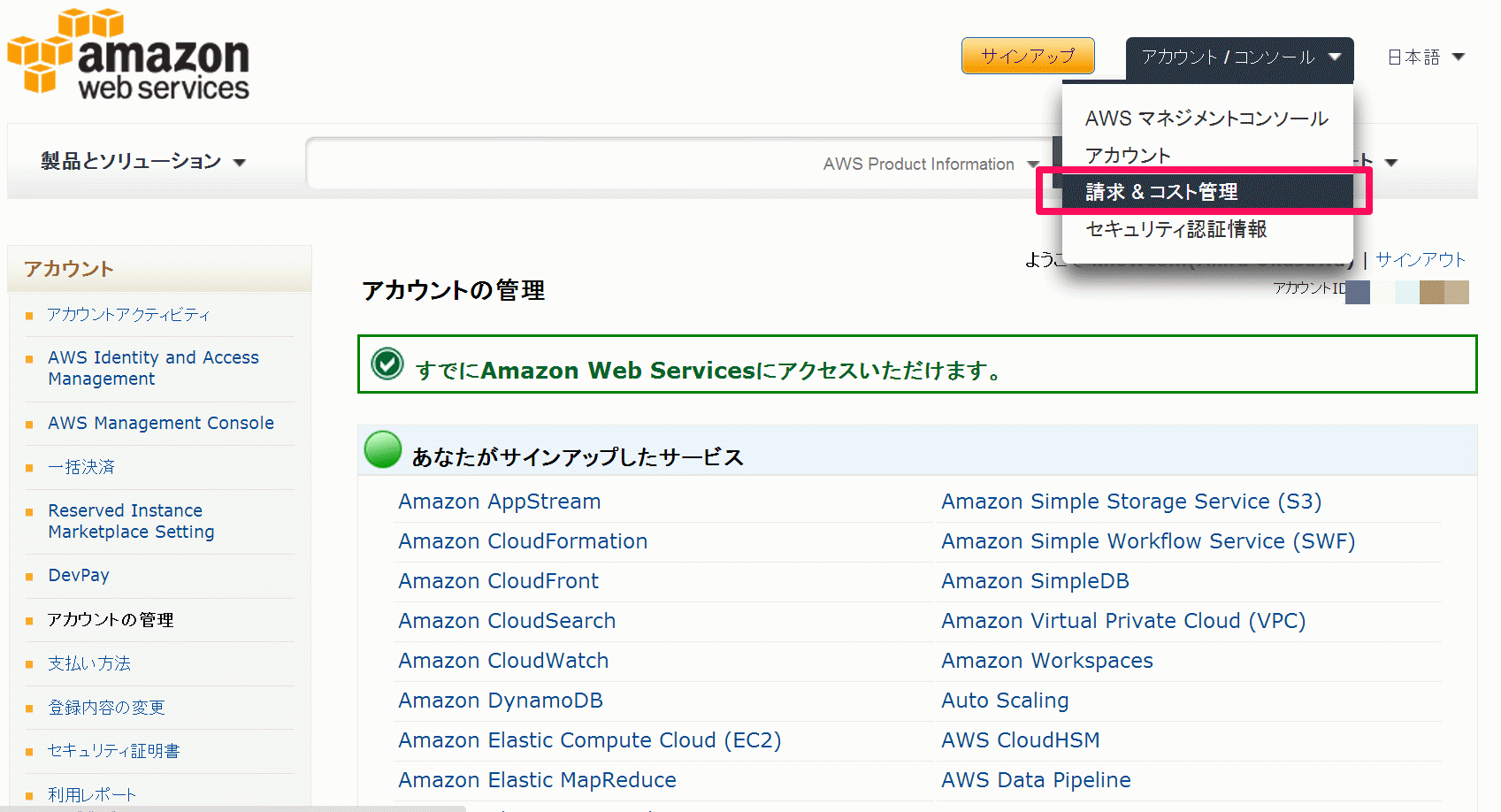Click the サインアップ button

click(x=1028, y=56)
